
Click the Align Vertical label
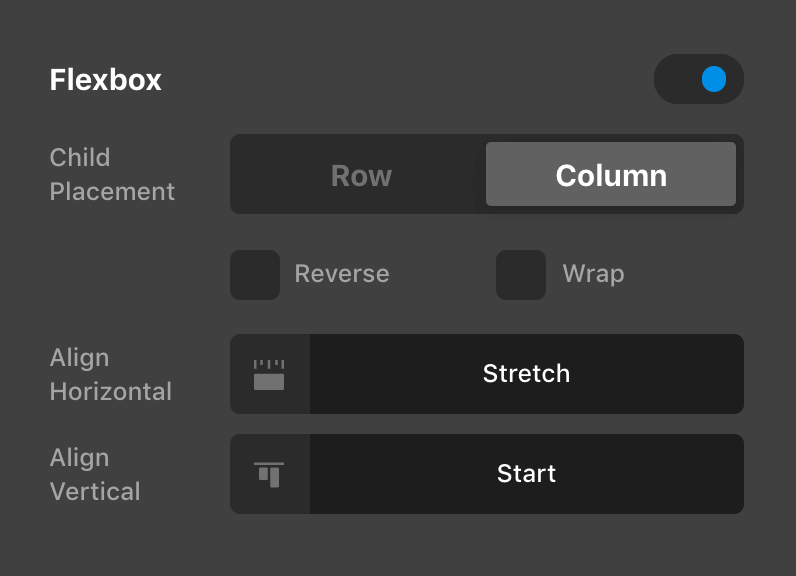click(x=95, y=474)
